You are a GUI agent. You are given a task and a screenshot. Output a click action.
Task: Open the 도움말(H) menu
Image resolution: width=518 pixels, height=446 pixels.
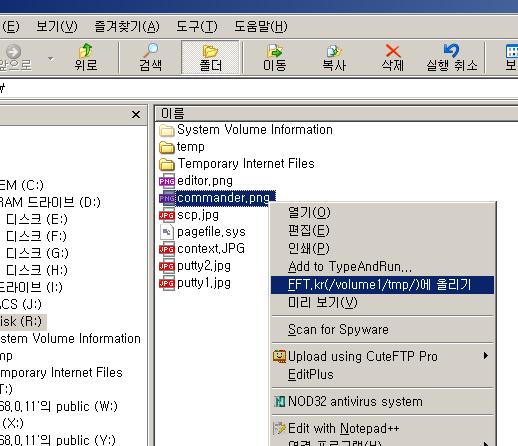(x=261, y=26)
